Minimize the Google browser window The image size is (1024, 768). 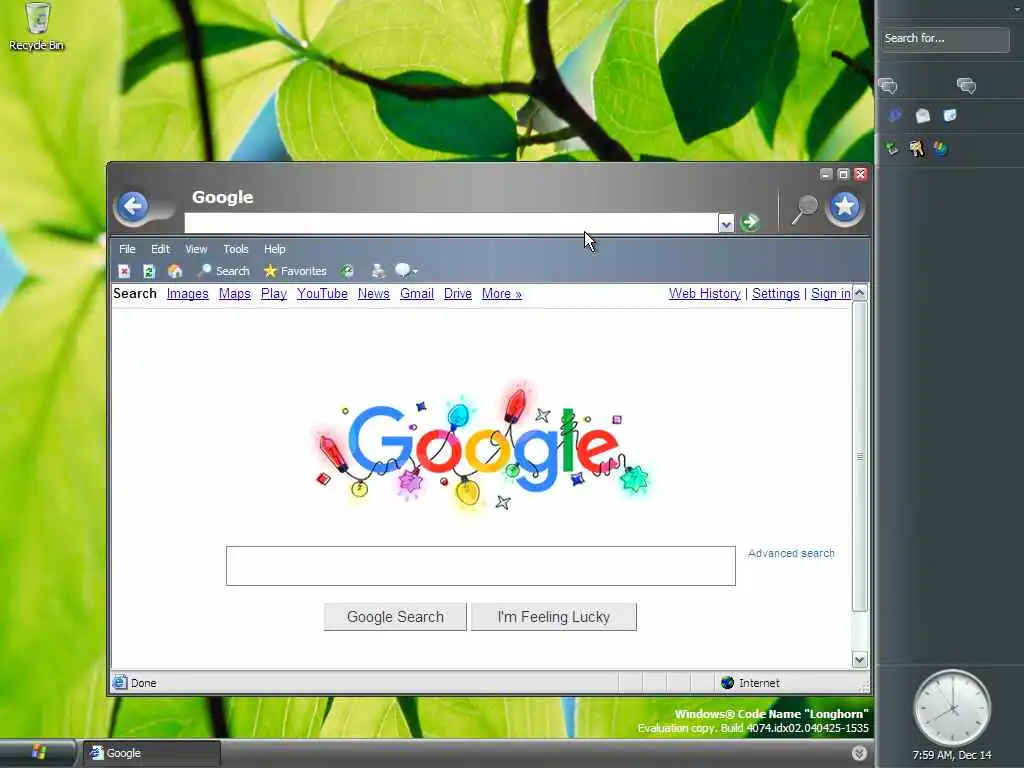826,174
